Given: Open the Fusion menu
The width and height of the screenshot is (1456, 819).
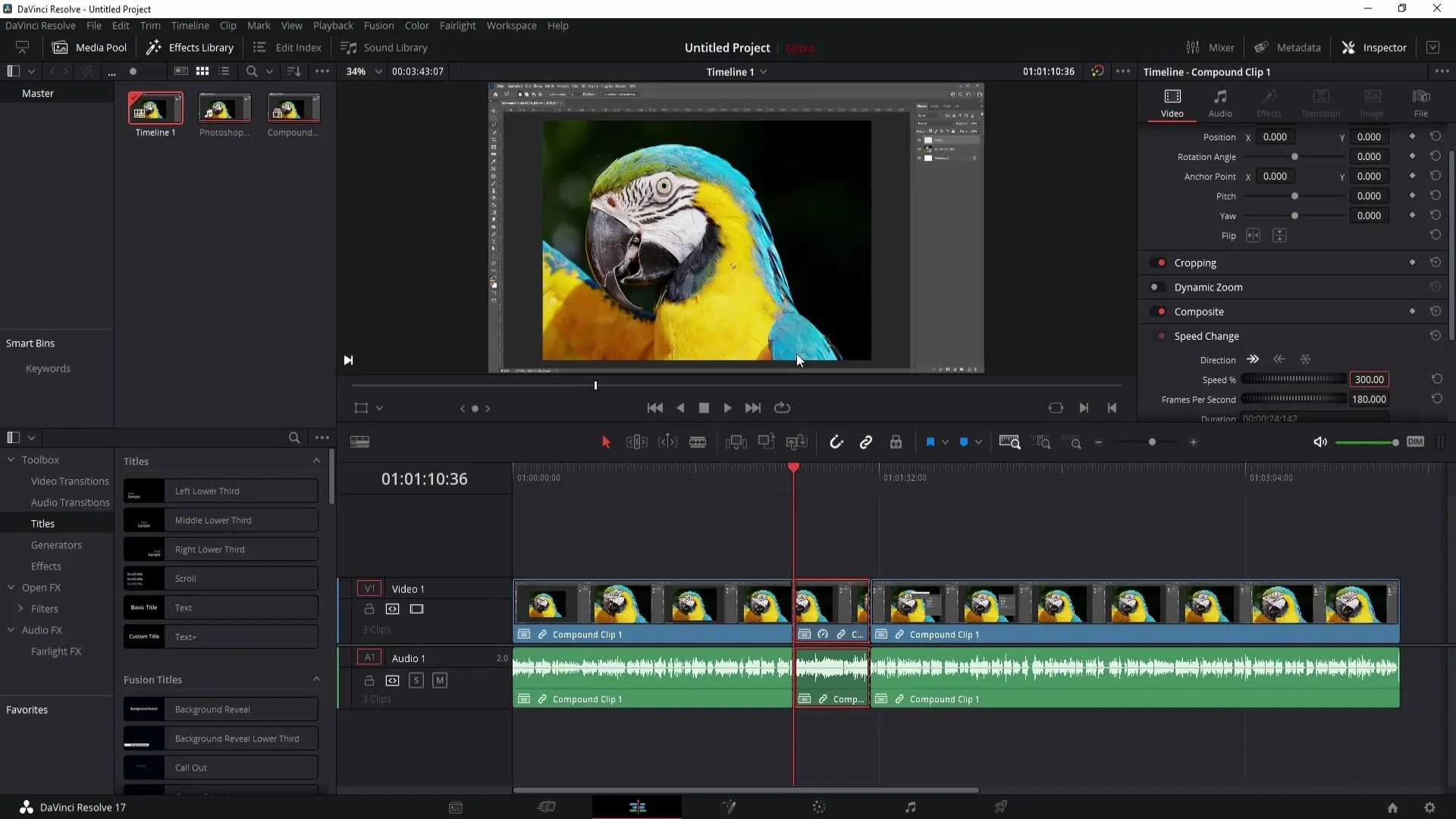Looking at the screenshot, I should point(378,25).
